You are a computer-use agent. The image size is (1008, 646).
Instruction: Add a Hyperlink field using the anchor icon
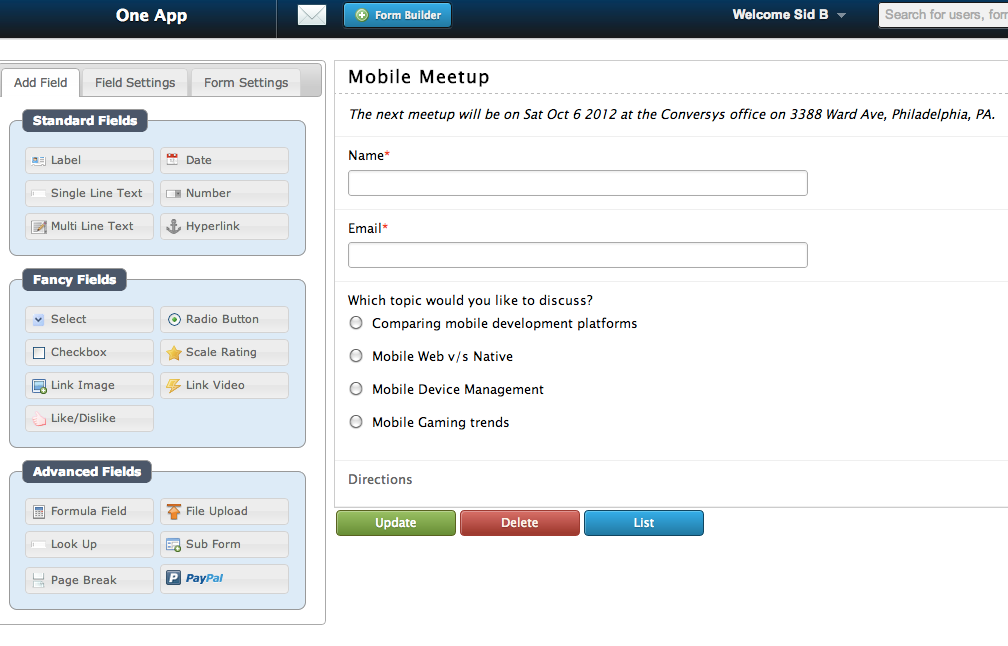[224, 226]
